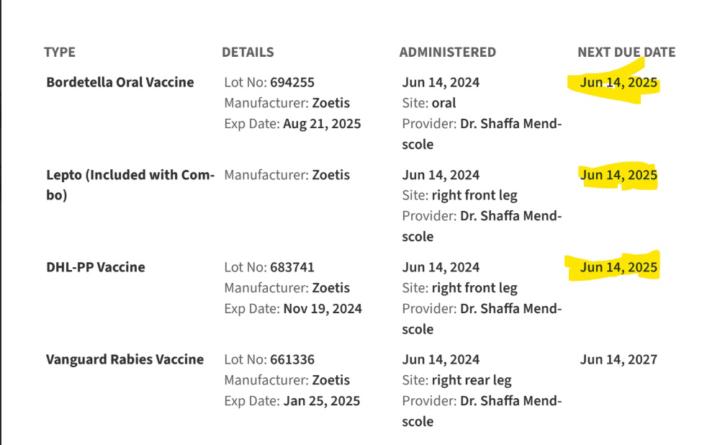Click the highlighted due date for Lepto
This screenshot has height=445, width=720.
[x=619, y=175]
